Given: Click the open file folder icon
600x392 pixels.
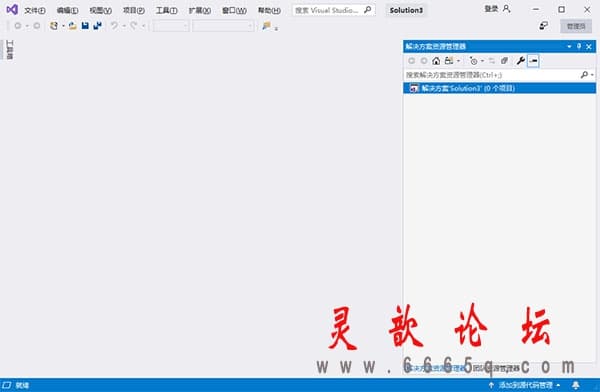Looking at the screenshot, I should (x=72, y=26).
